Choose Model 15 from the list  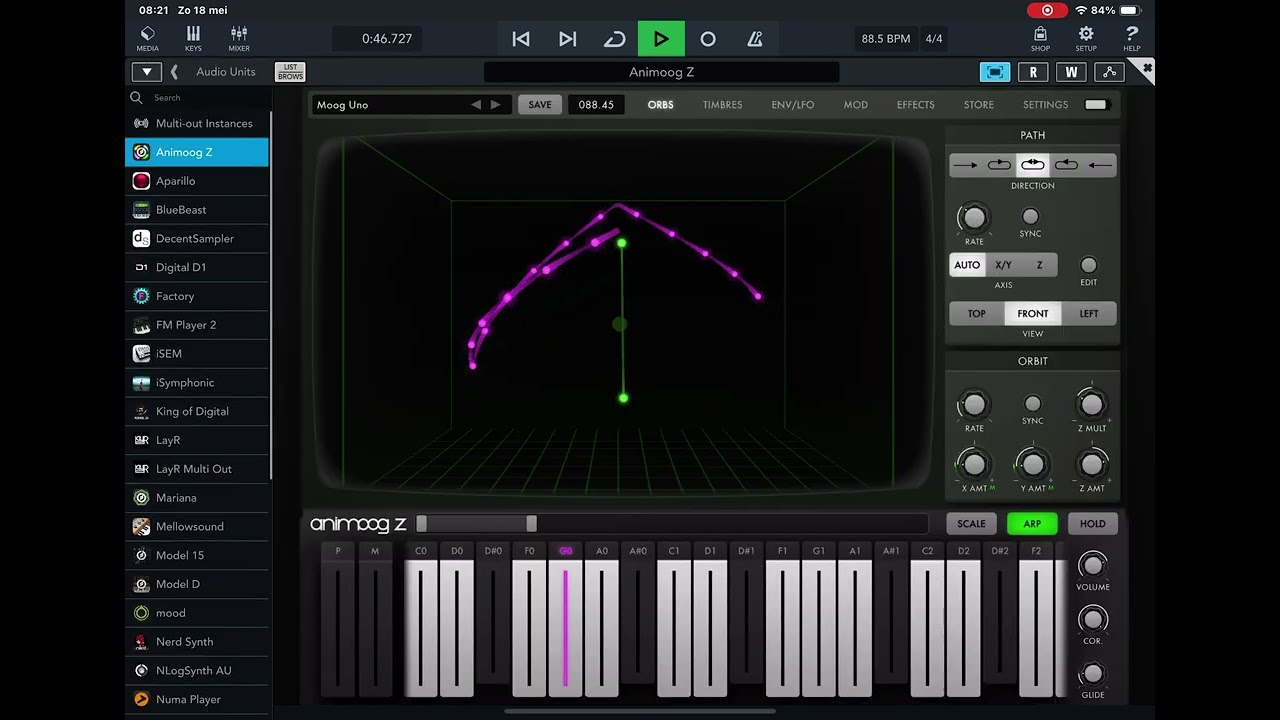tap(197, 555)
